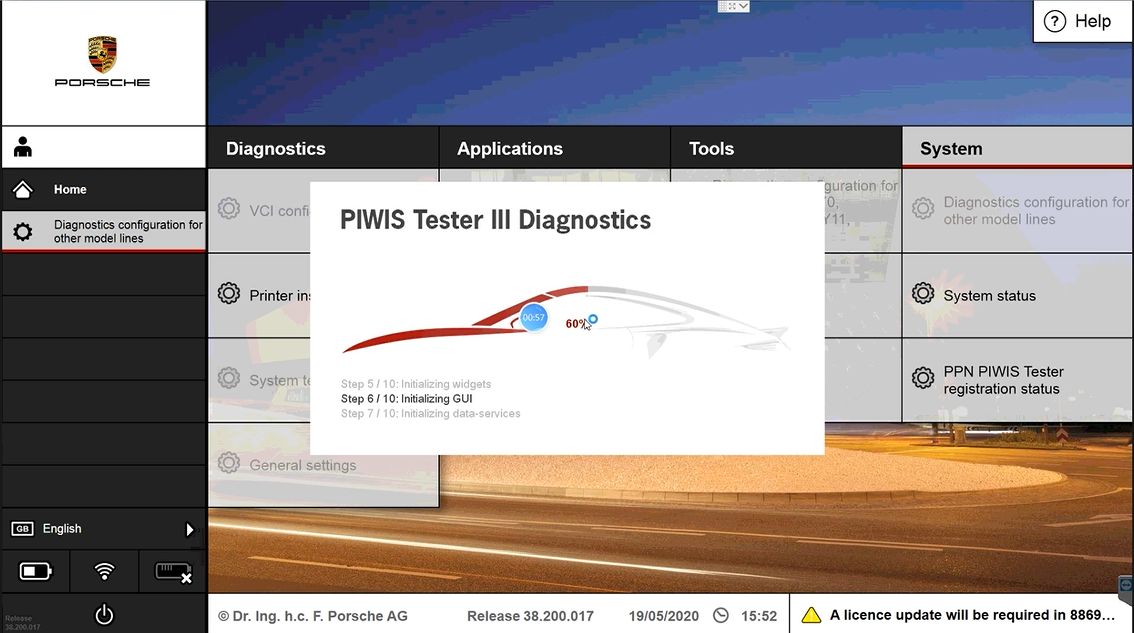Viewport: 1134px width, 633px height.
Task: Click the System status gear icon
Action: coord(923,295)
